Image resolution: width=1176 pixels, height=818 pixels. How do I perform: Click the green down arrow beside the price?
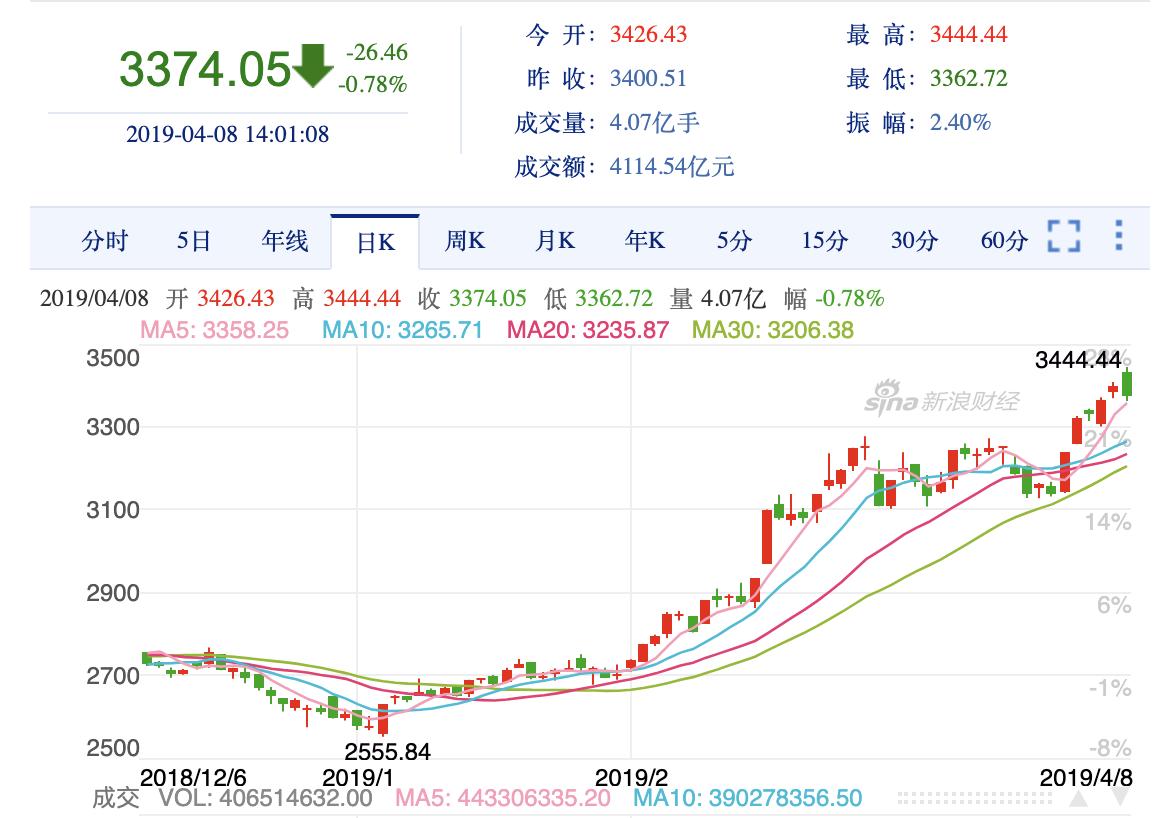click(313, 66)
